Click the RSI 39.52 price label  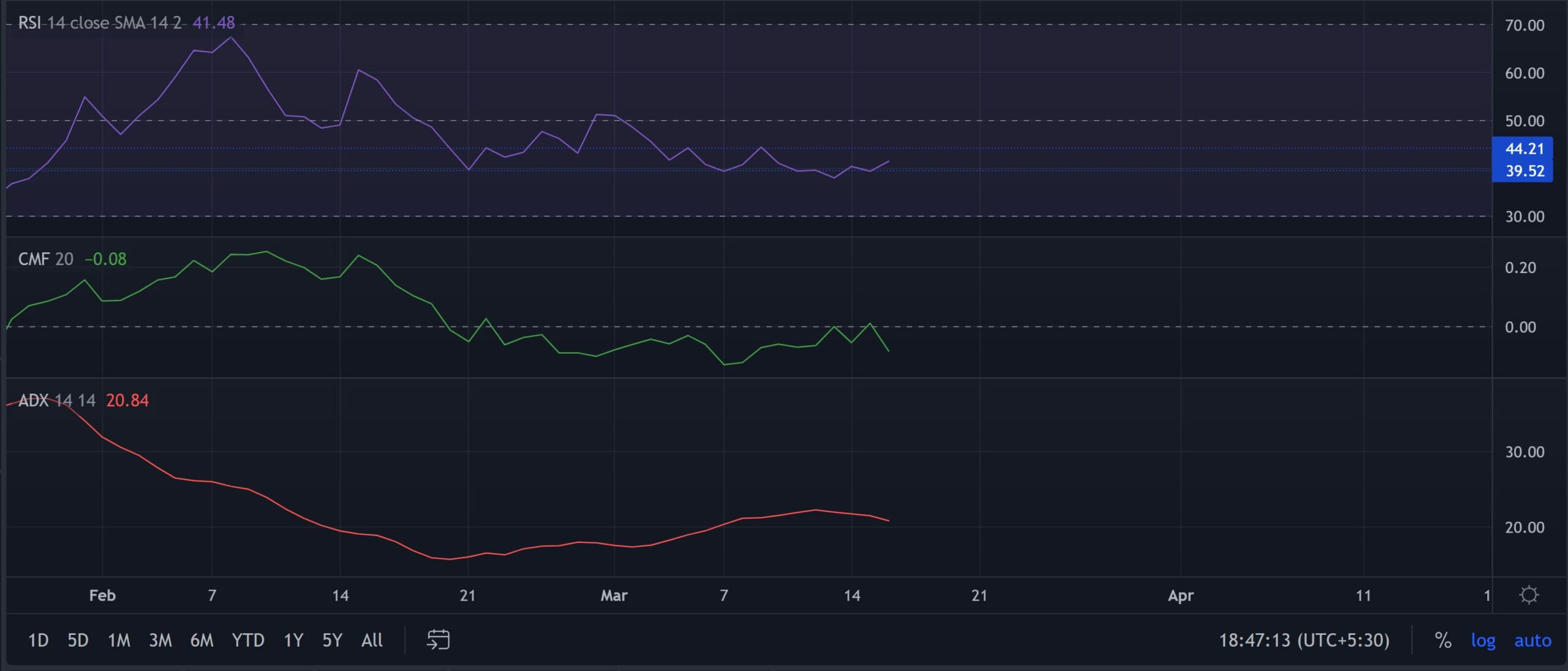point(1525,171)
